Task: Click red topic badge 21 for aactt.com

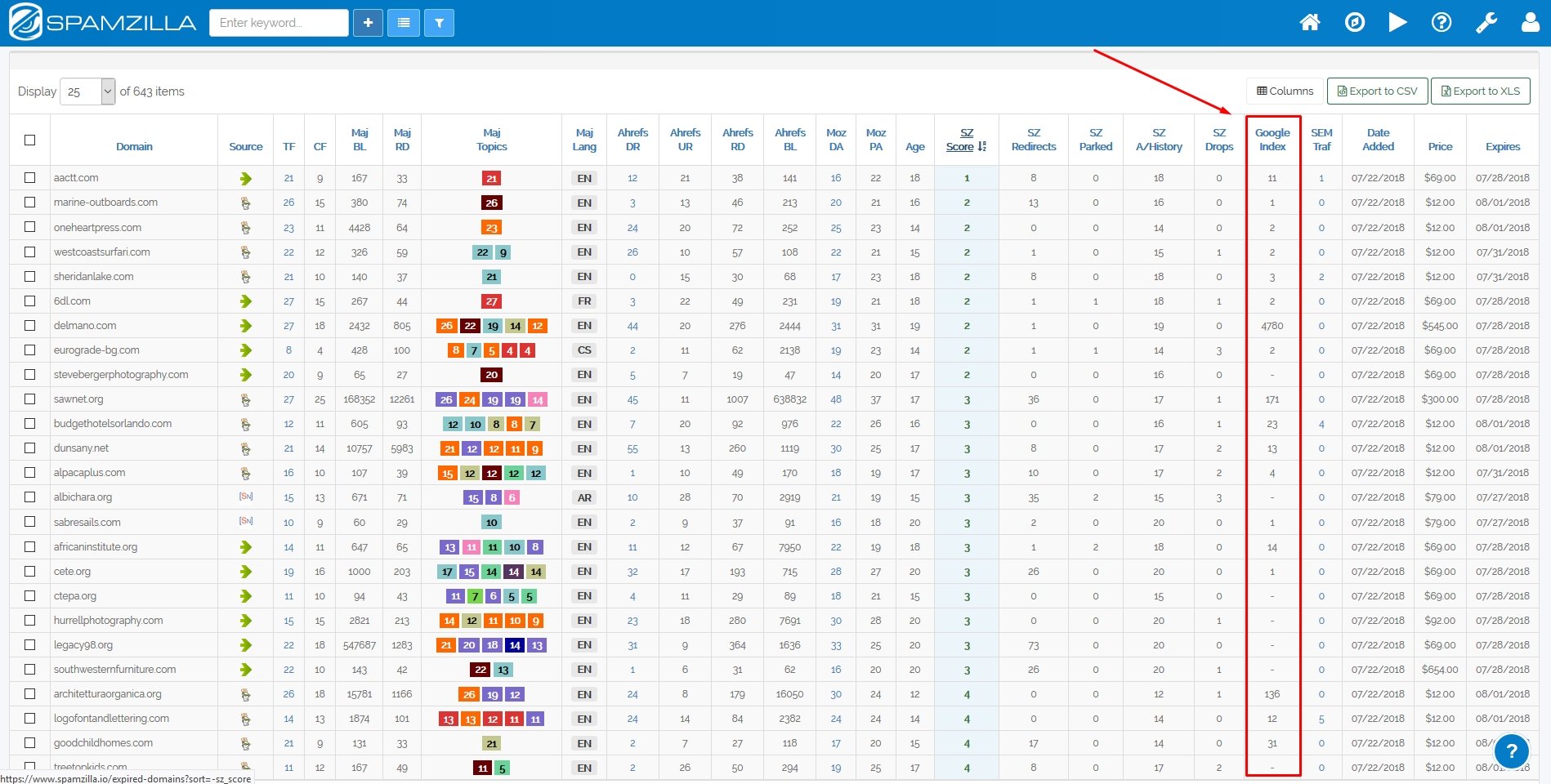Action: [x=491, y=178]
